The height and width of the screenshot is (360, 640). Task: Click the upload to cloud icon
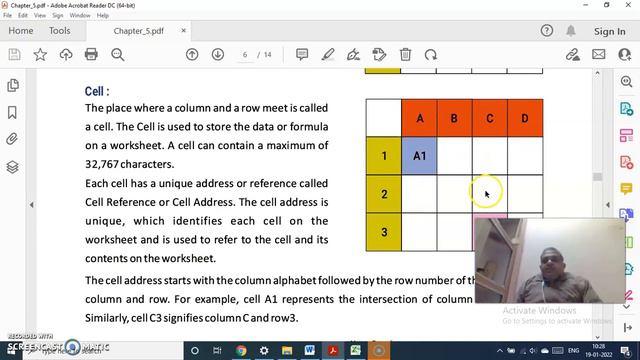coord(66,55)
